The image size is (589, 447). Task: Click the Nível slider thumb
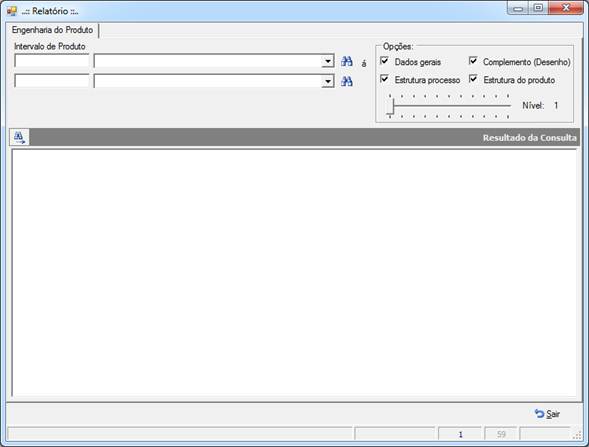click(x=391, y=106)
